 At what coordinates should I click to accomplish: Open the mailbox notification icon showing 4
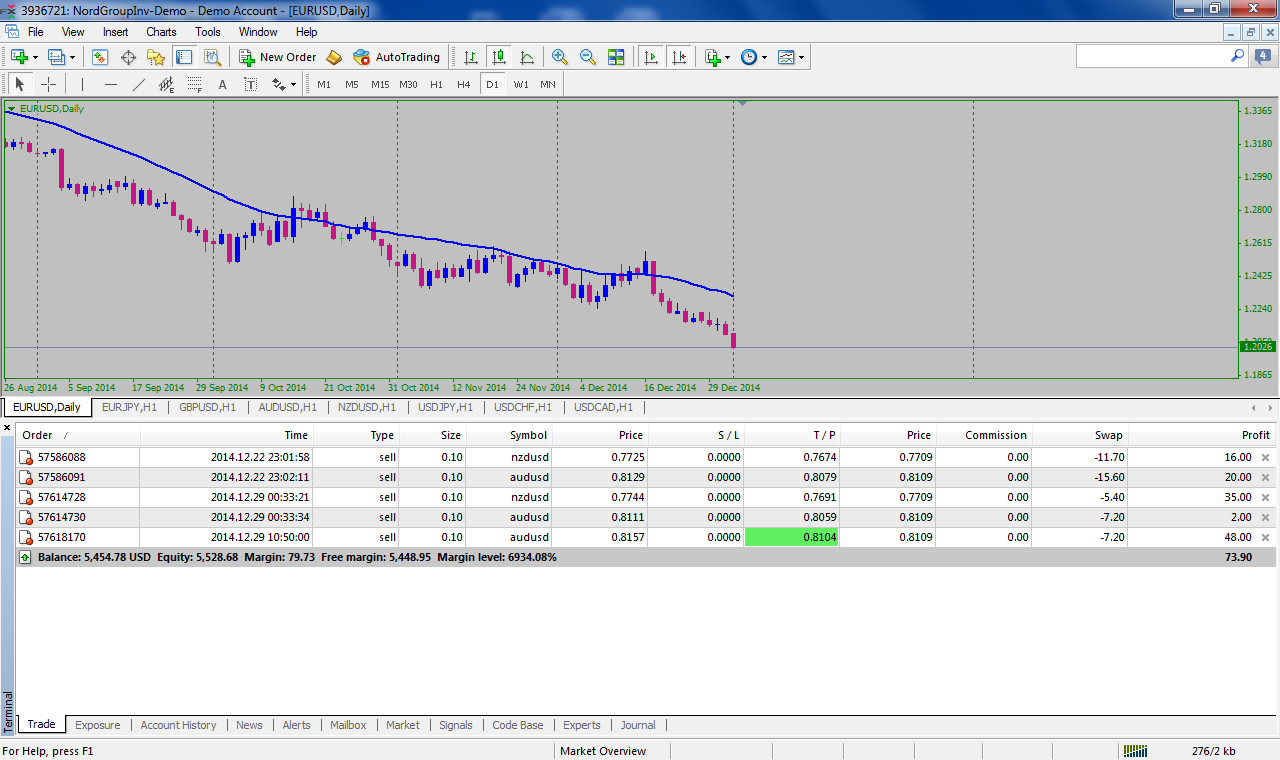(x=1264, y=57)
